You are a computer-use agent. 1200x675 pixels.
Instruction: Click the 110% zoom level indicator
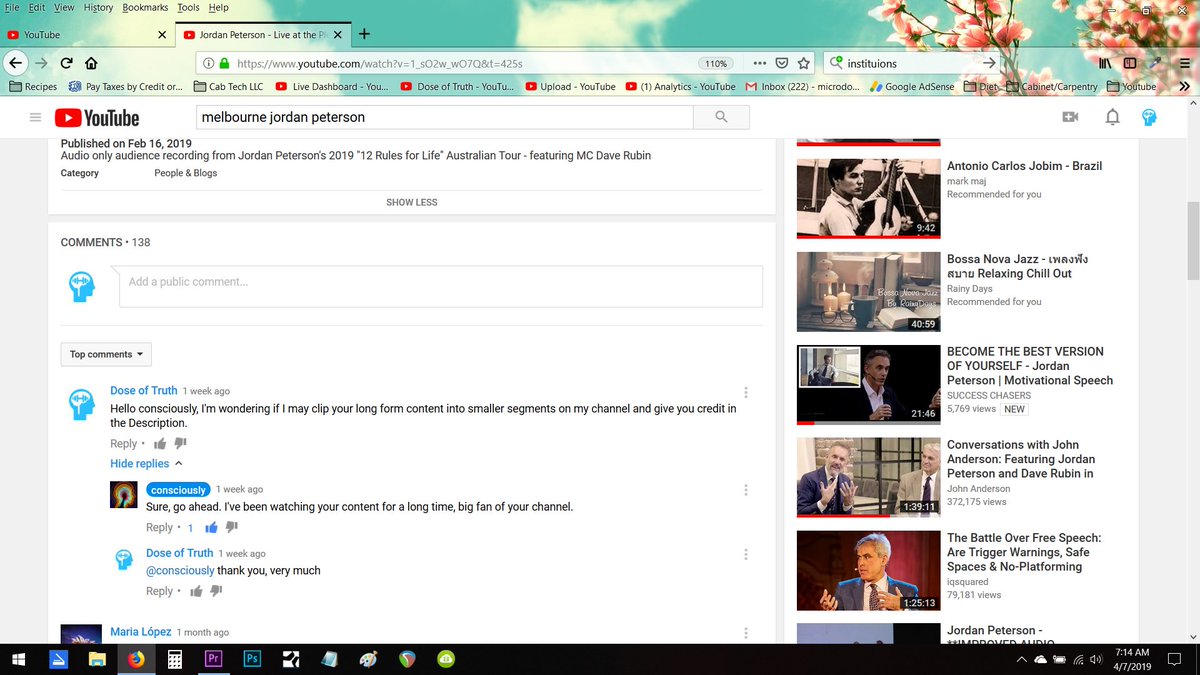pyautogui.click(x=716, y=63)
